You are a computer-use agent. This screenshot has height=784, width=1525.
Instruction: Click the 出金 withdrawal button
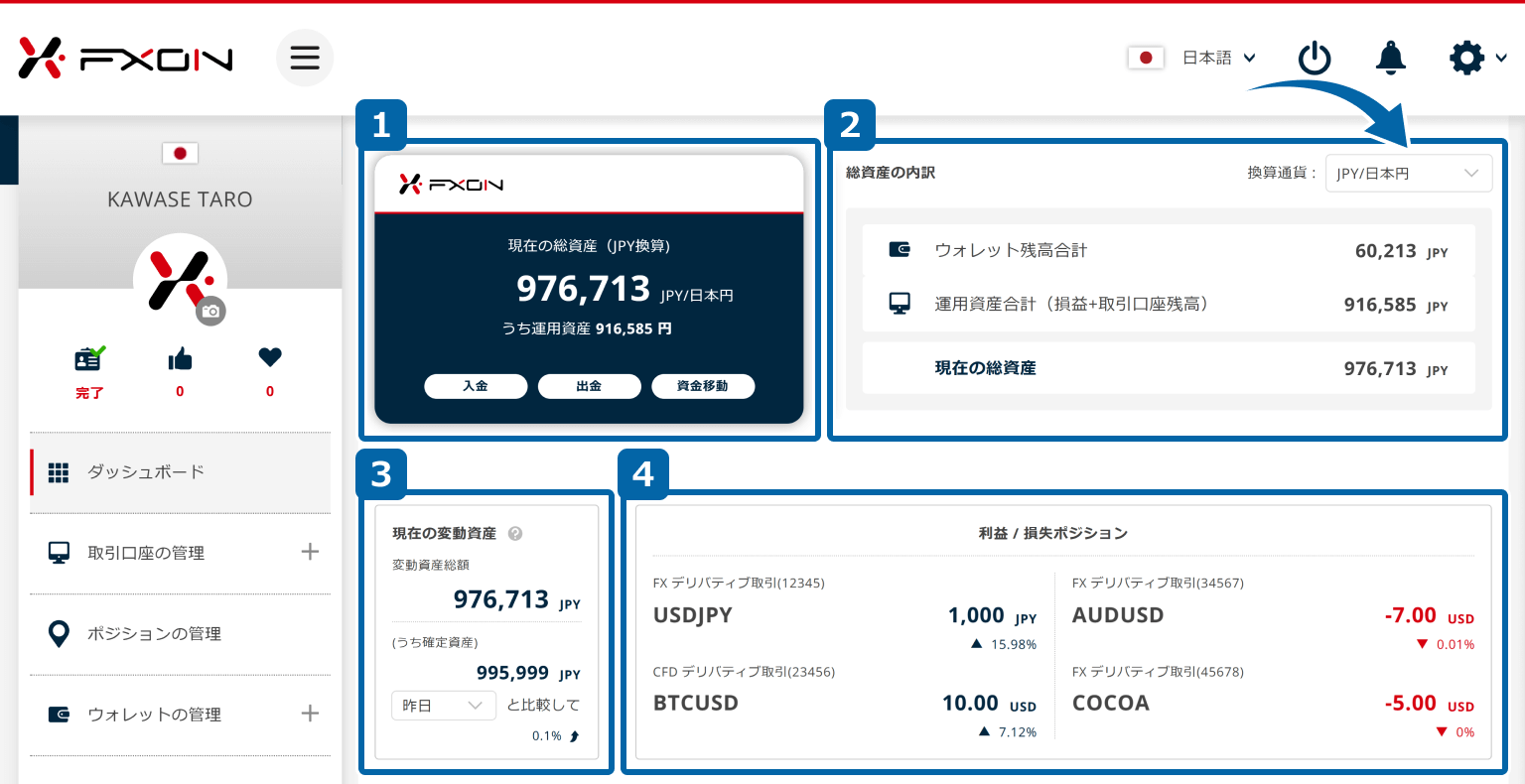[x=589, y=386]
